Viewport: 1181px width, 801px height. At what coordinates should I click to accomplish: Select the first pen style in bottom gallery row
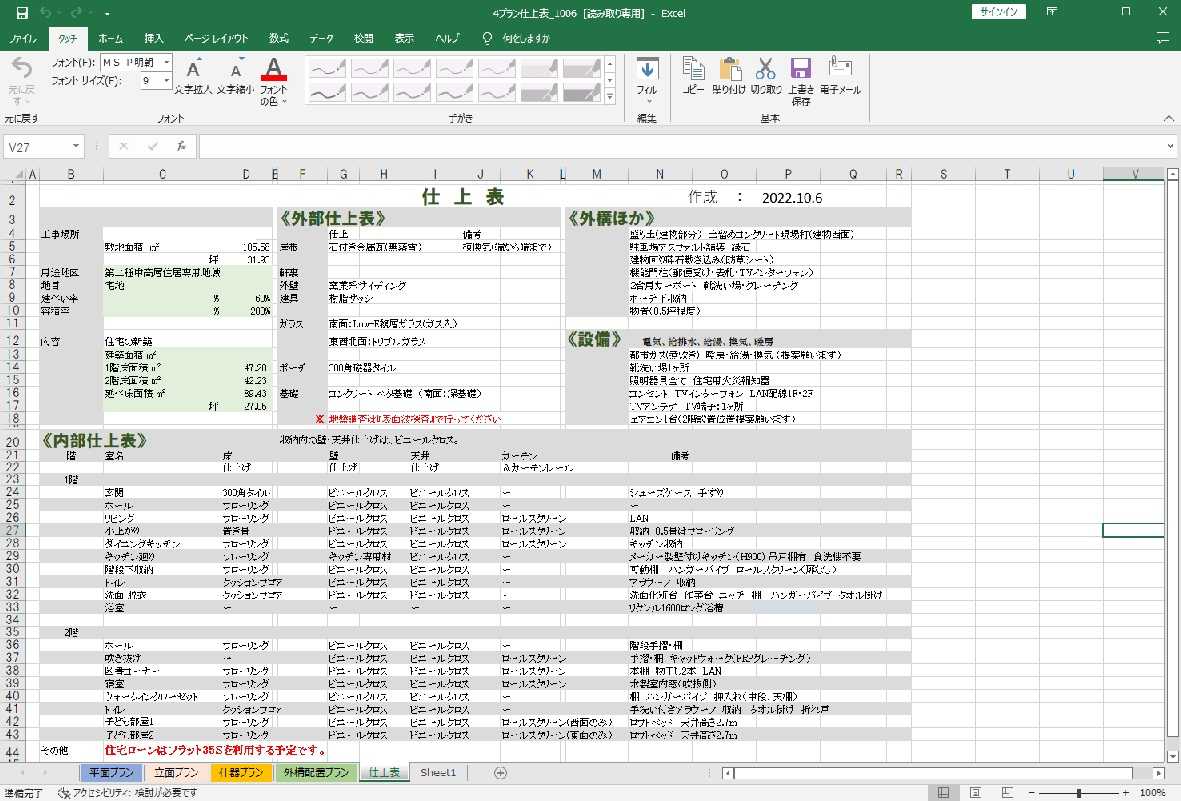tap(328, 93)
